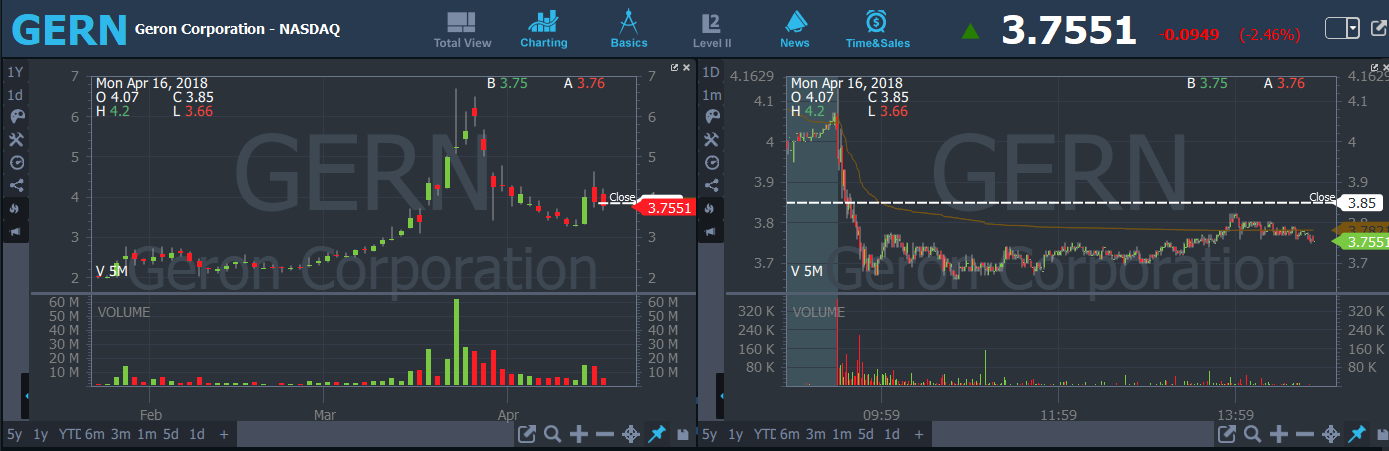Screen dimensions: 1389x451
Task: Click magnifier zoom tool on right chart
Action: pyautogui.click(x=1253, y=434)
